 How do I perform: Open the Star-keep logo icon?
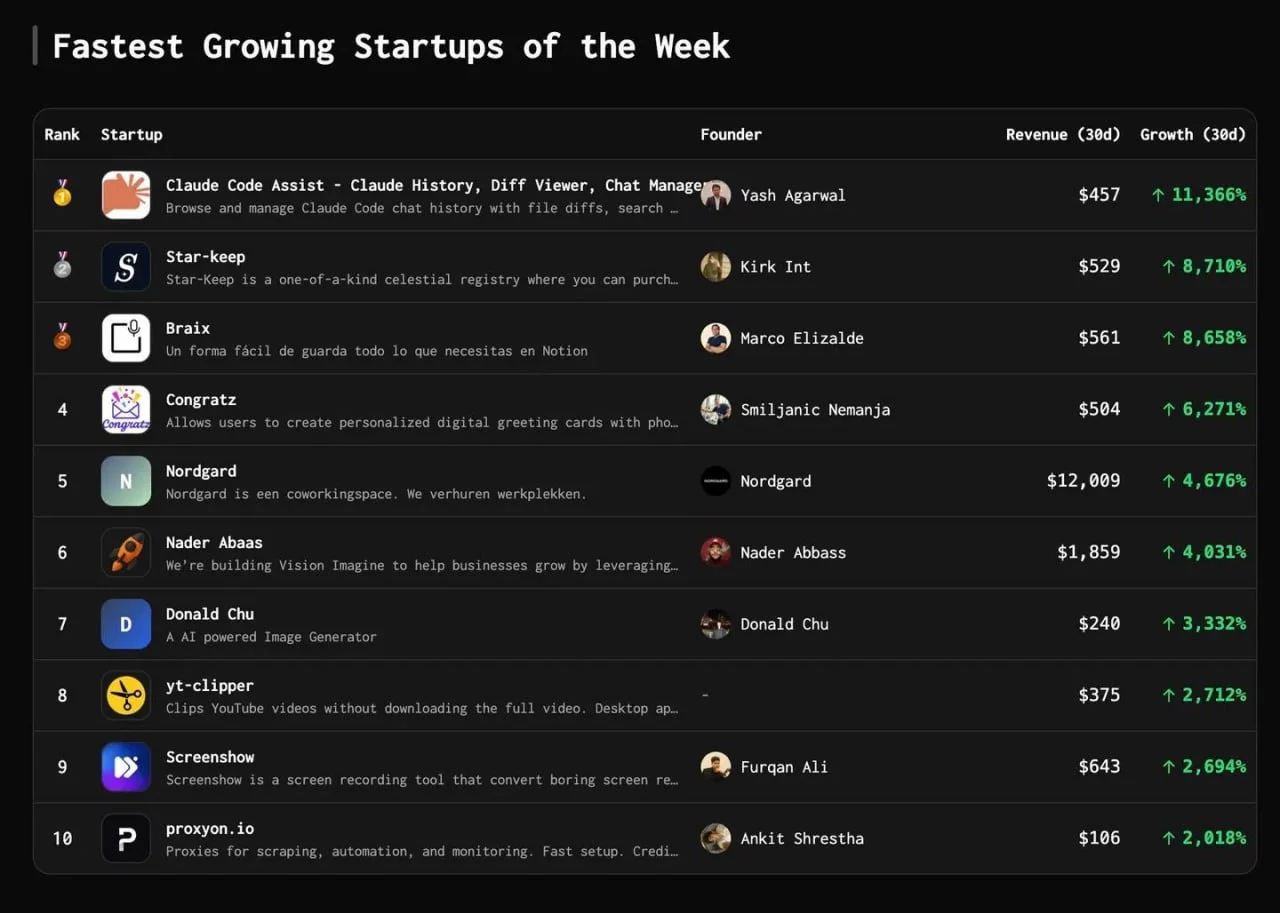point(126,267)
